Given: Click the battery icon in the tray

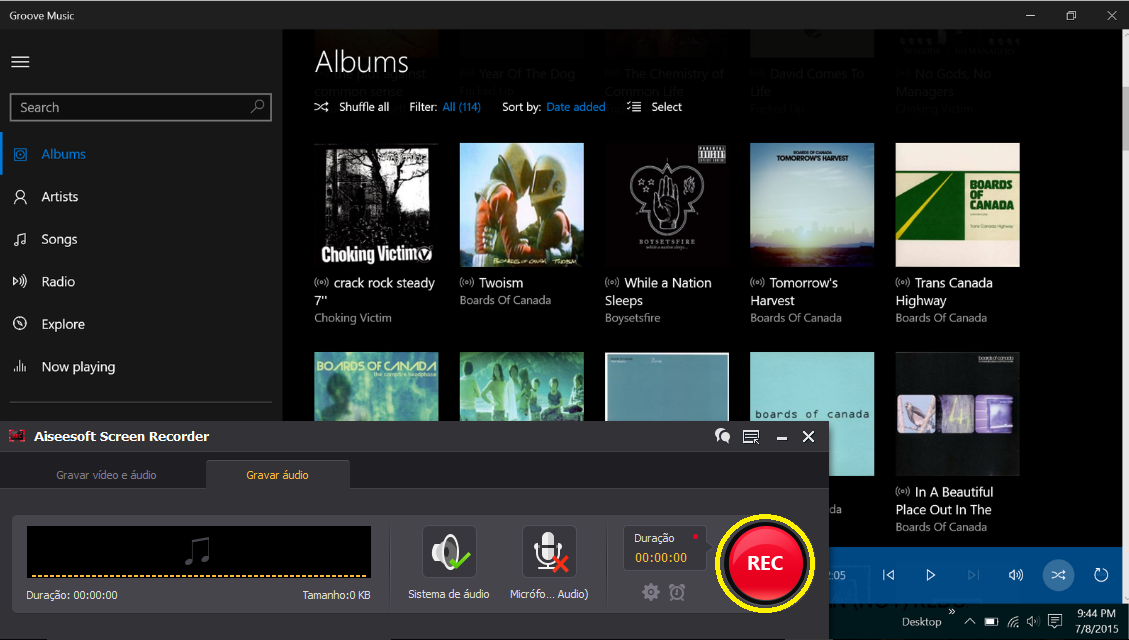Looking at the screenshot, I should [x=991, y=621].
